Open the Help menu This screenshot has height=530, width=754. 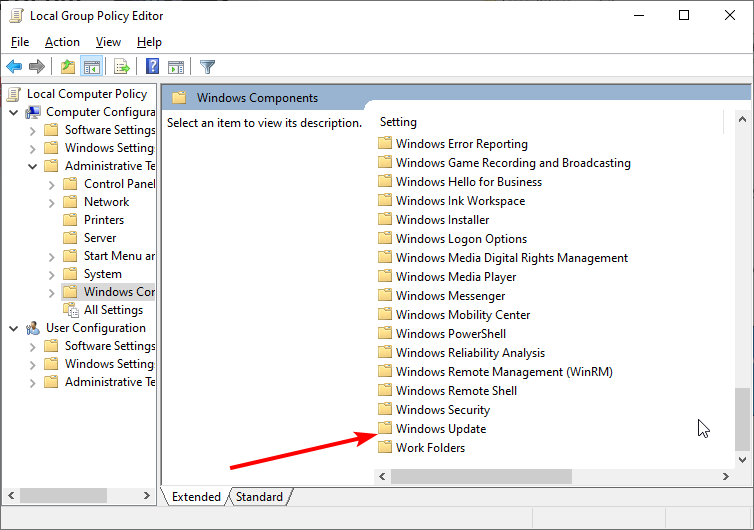tap(149, 42)
